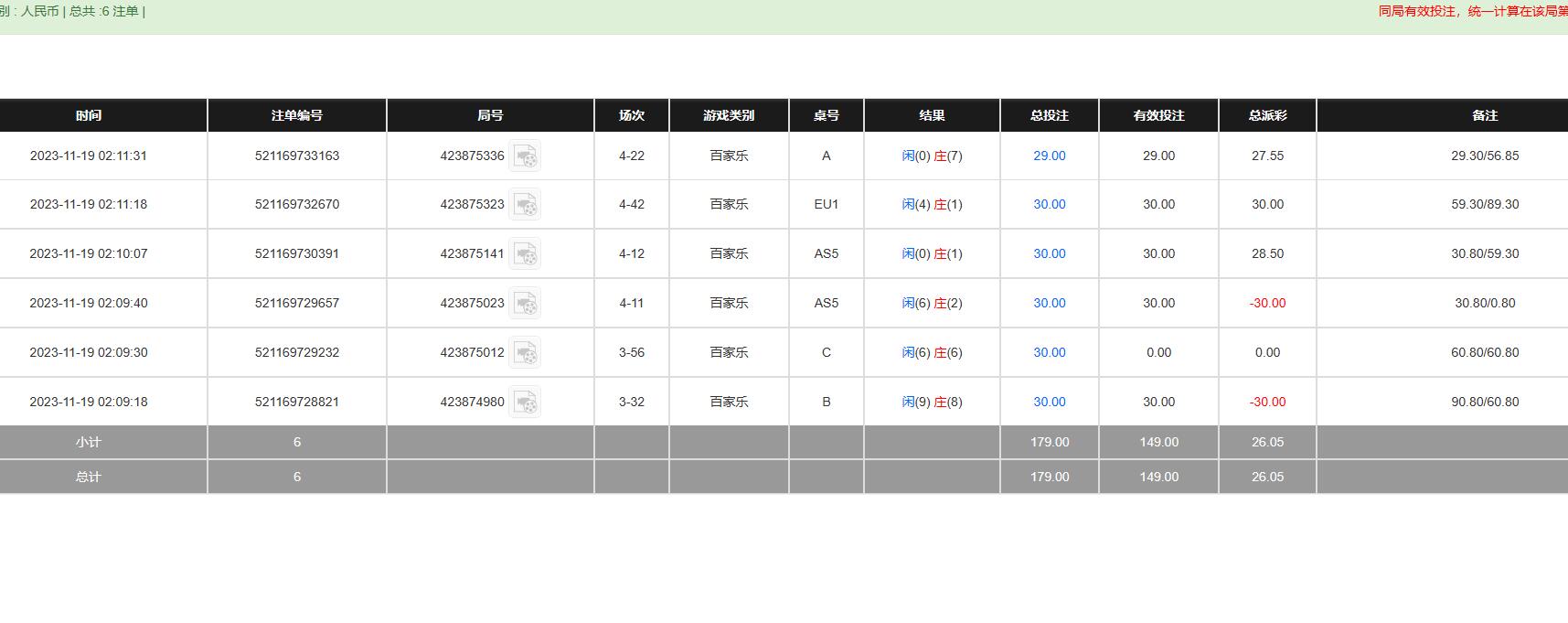Click the 局号 column header

[490, 115]
